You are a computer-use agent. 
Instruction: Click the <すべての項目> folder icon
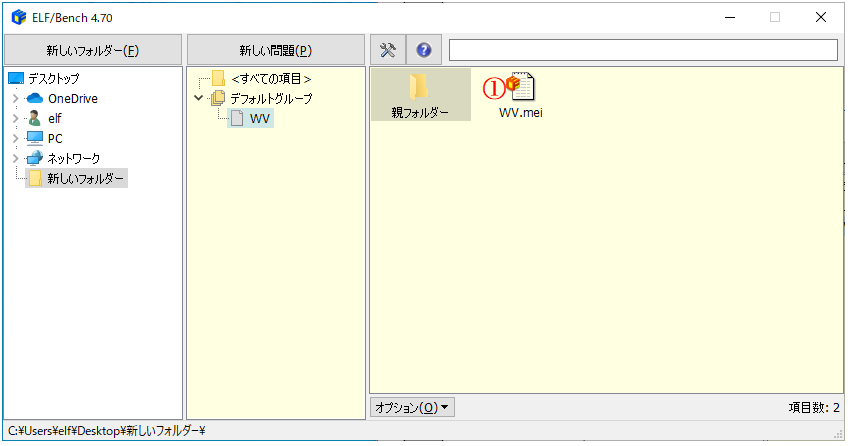point(218,79)
